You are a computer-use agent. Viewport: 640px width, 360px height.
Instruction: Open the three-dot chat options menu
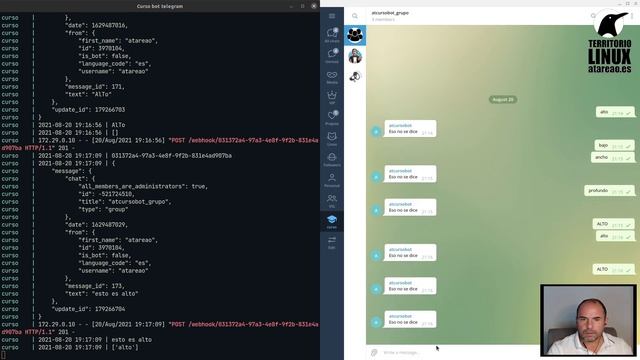(x=632, y=16)
